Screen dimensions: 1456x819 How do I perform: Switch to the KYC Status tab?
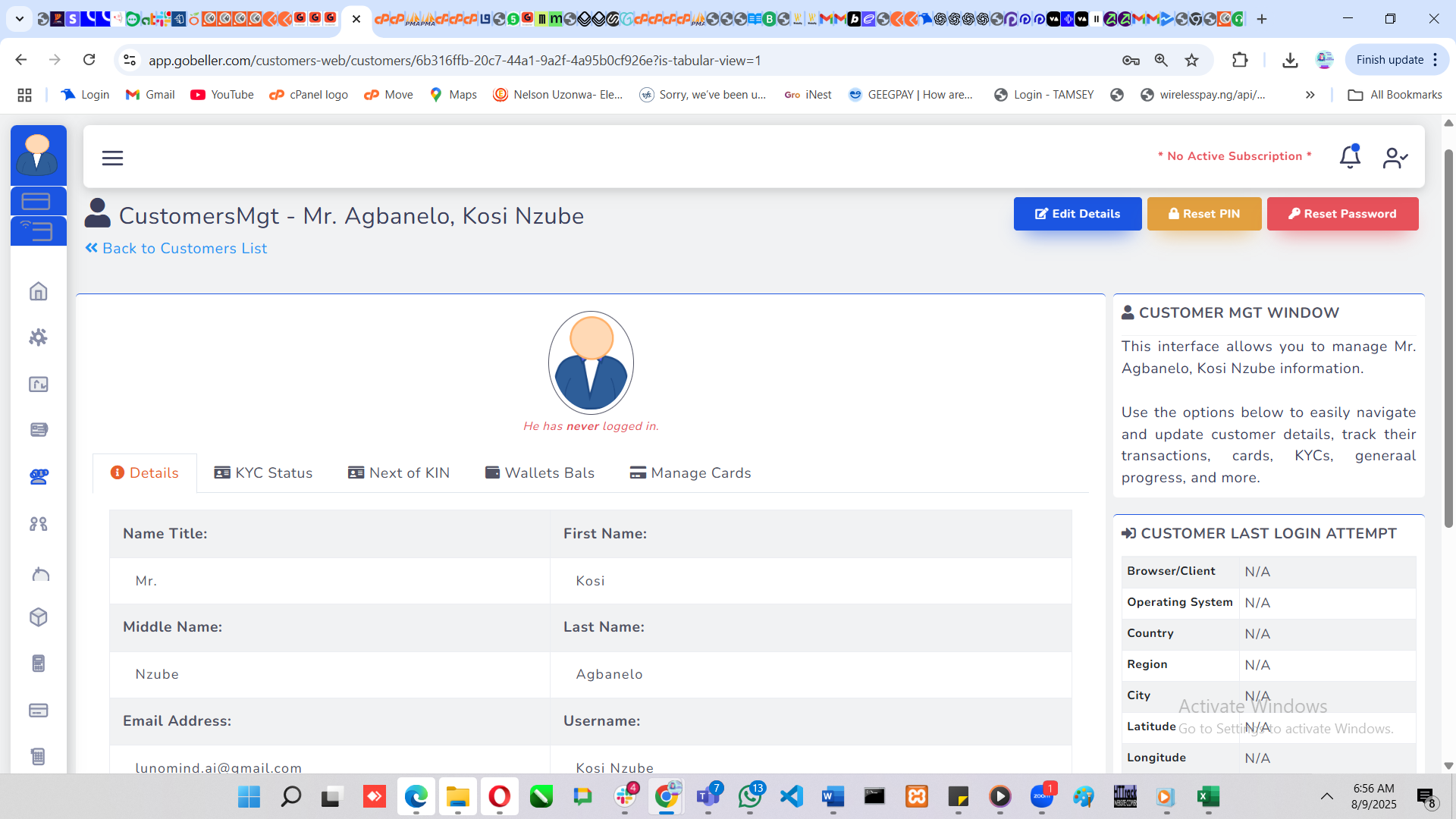[x=263, y=473]
